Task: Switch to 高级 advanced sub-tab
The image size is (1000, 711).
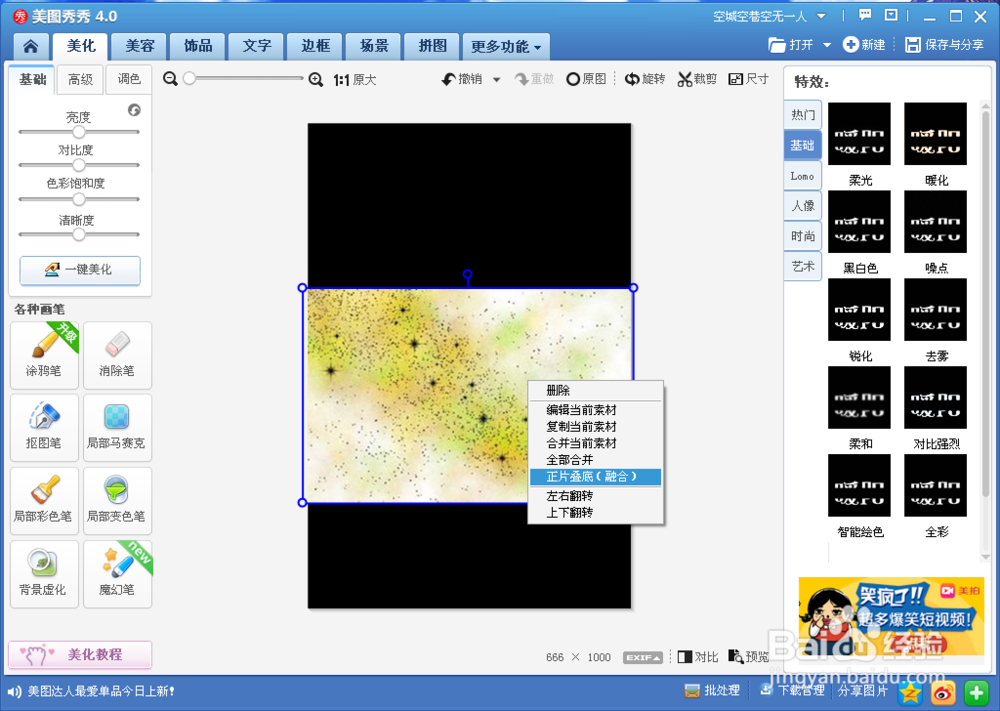Action: (80, 79)
